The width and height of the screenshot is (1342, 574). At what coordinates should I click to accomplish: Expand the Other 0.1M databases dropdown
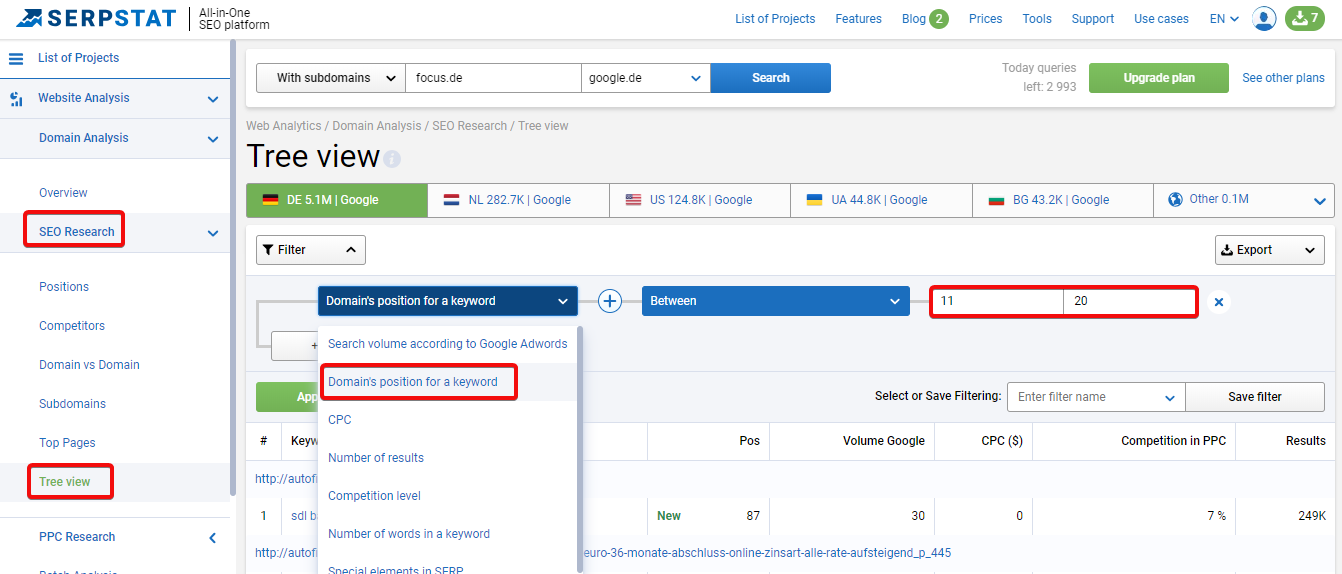(x=1319, y=201)
